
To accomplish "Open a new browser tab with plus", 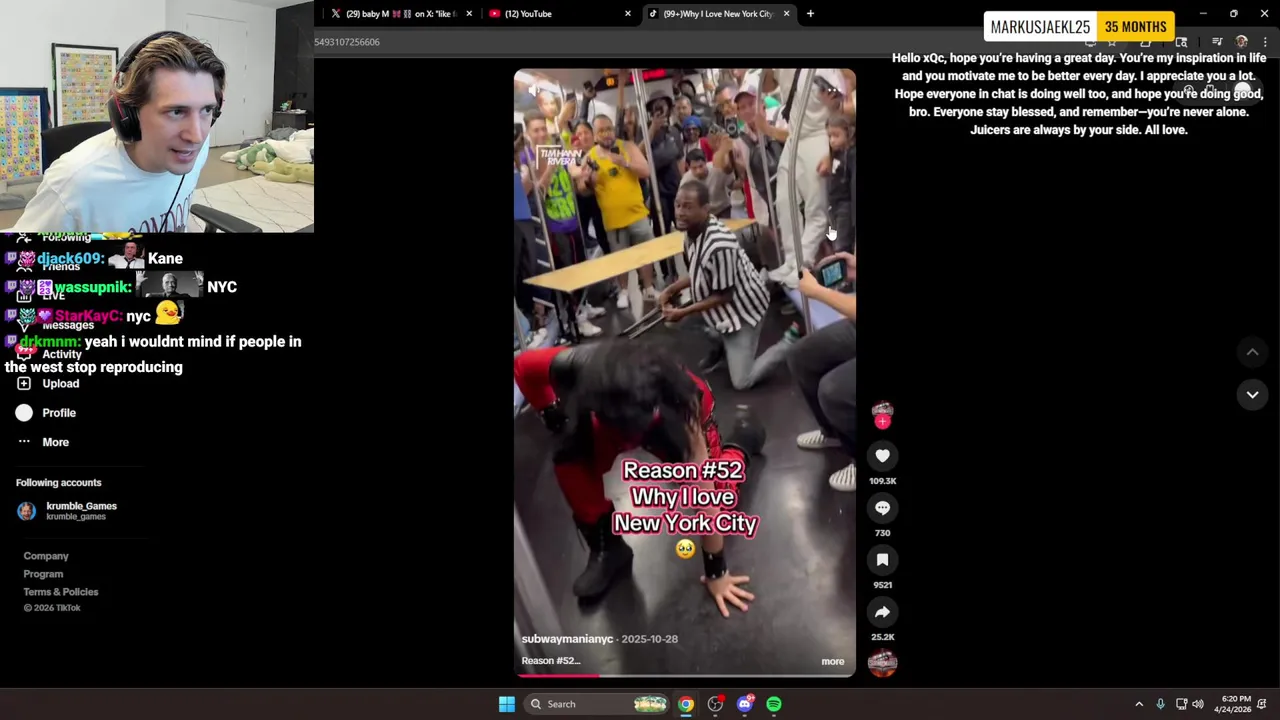I will point(810,14).
